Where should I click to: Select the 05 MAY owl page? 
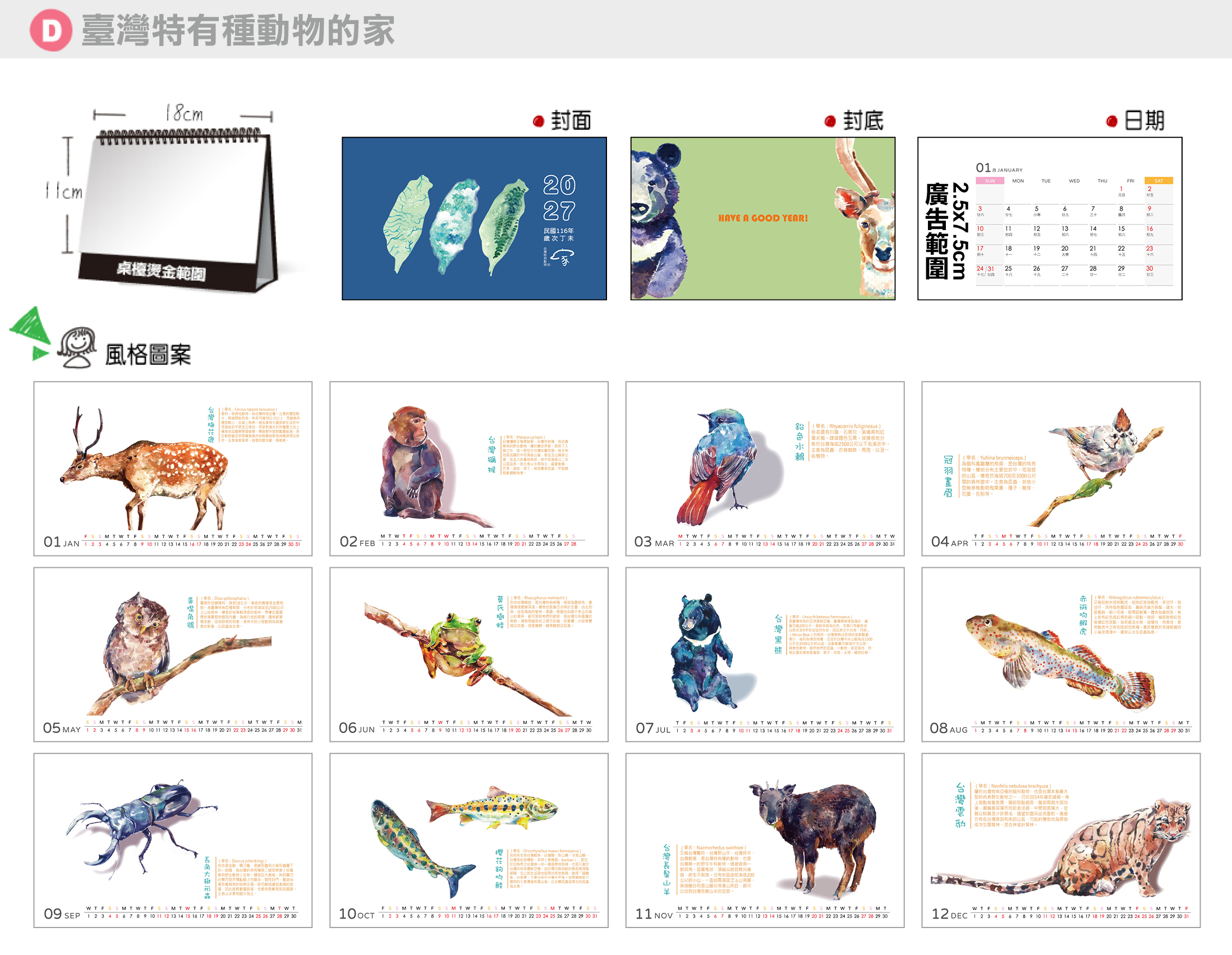point(173,654)
